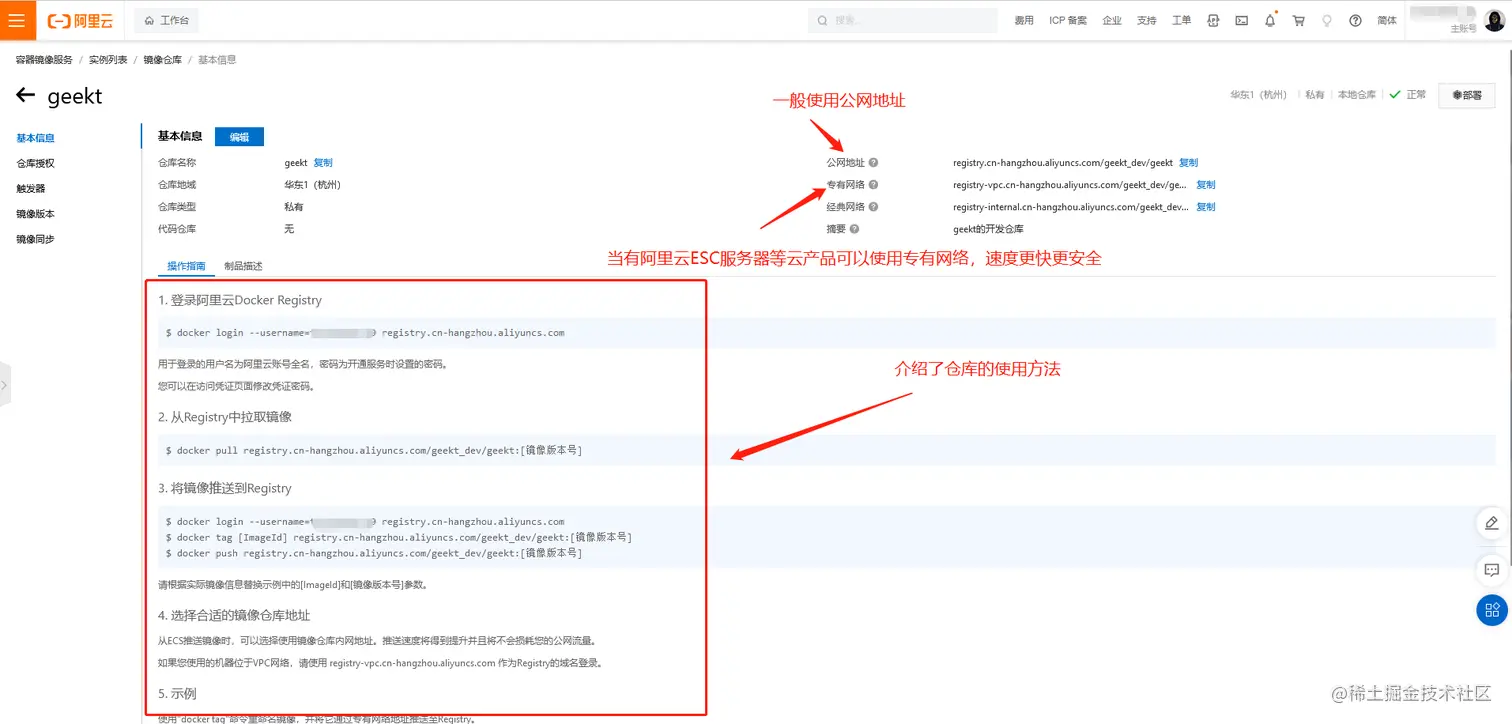
Task: Select 镜像同步 in sidebar
Action: (x=36, y=239)
